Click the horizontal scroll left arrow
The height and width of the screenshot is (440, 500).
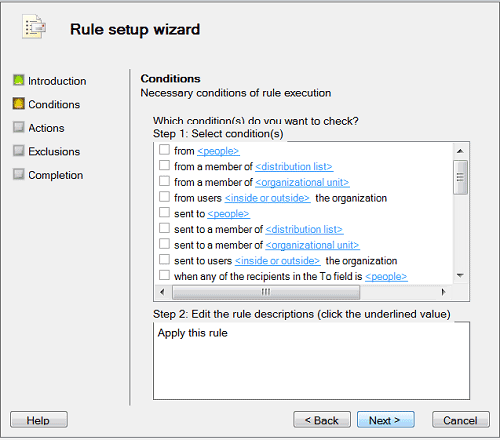(162, 292)
